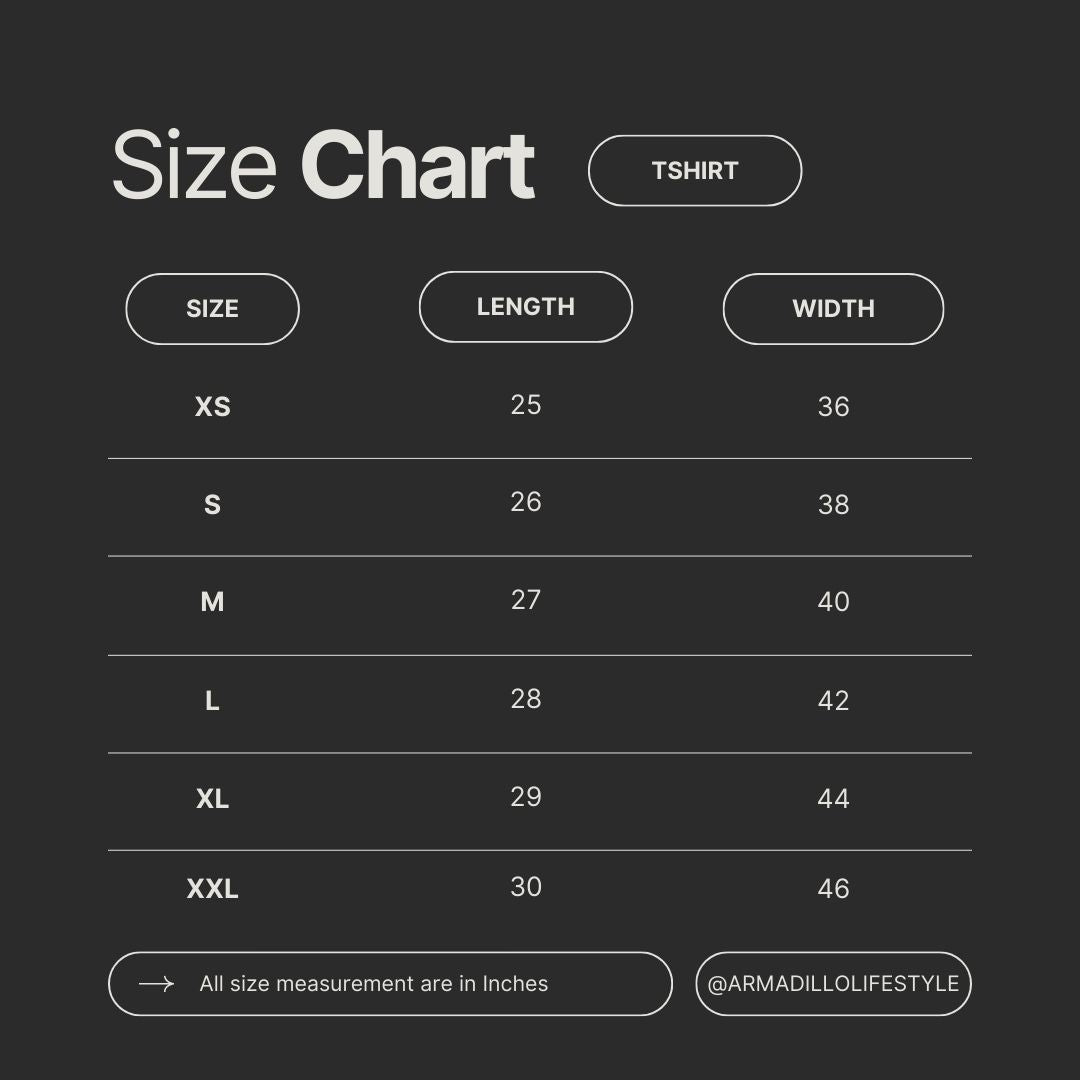Click the S width value 38

(x=833, y=505)
